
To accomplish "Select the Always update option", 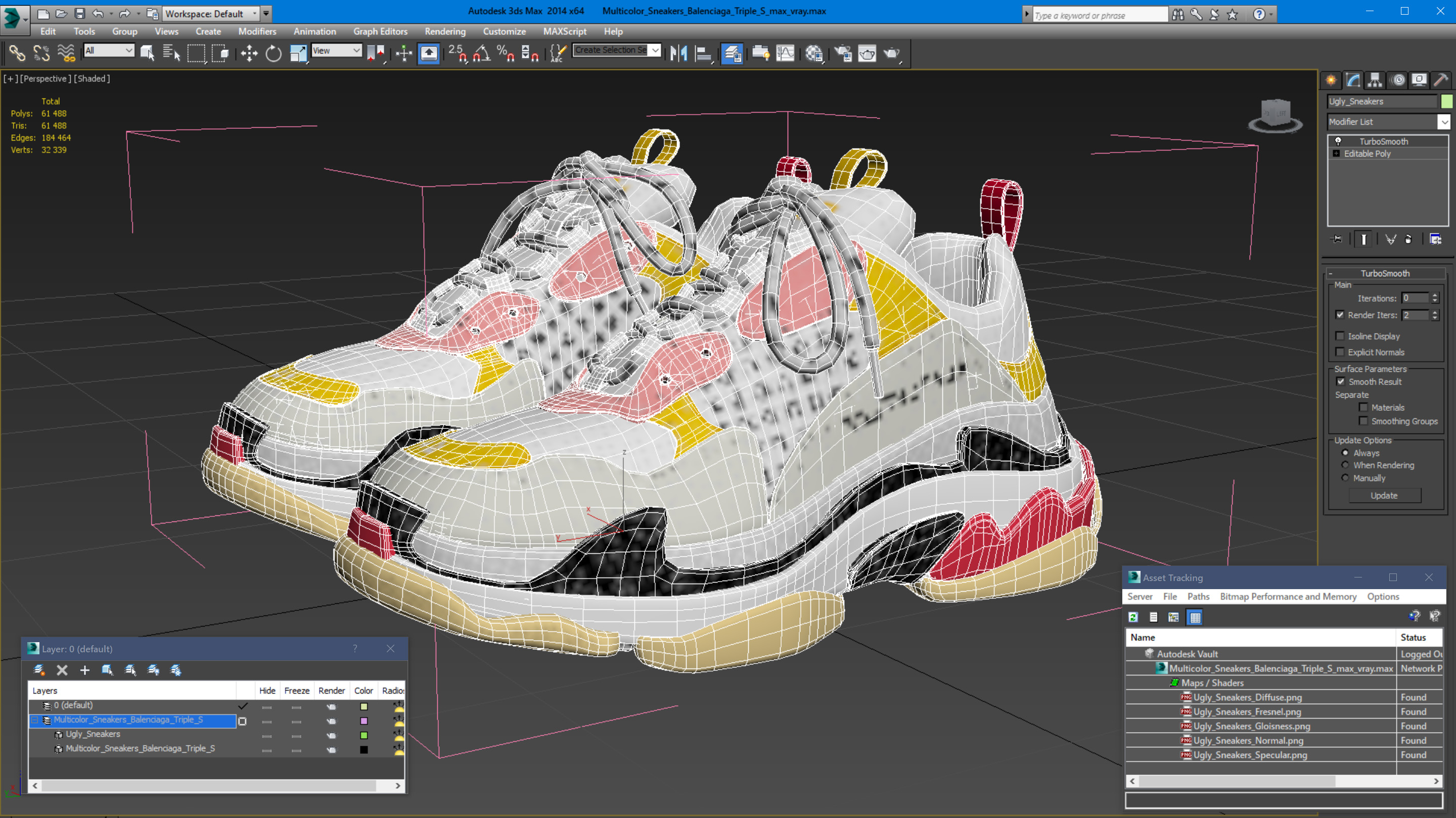I will (x=1345, y=453).
